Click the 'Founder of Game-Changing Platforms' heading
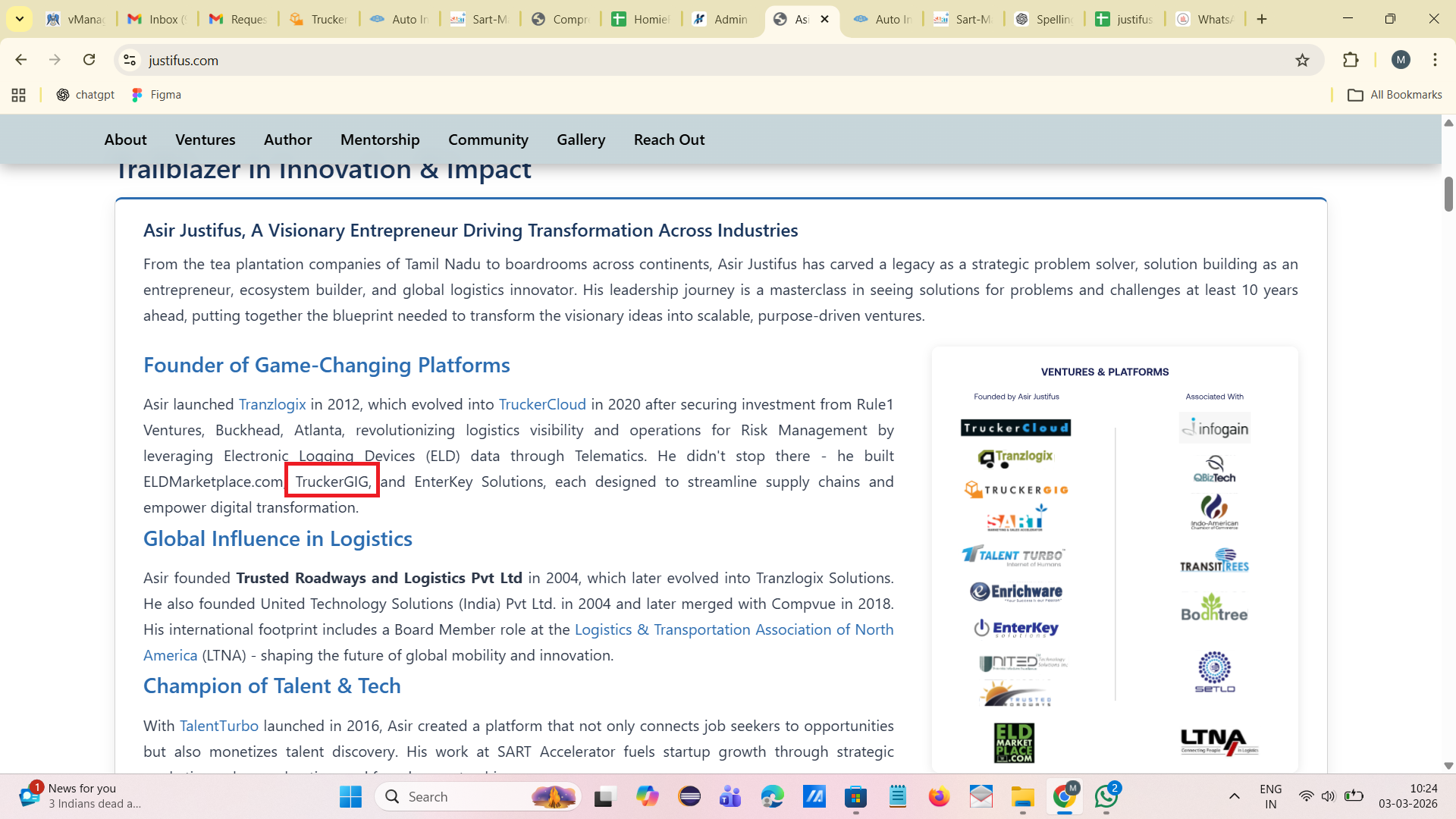 tap(327, 366)
